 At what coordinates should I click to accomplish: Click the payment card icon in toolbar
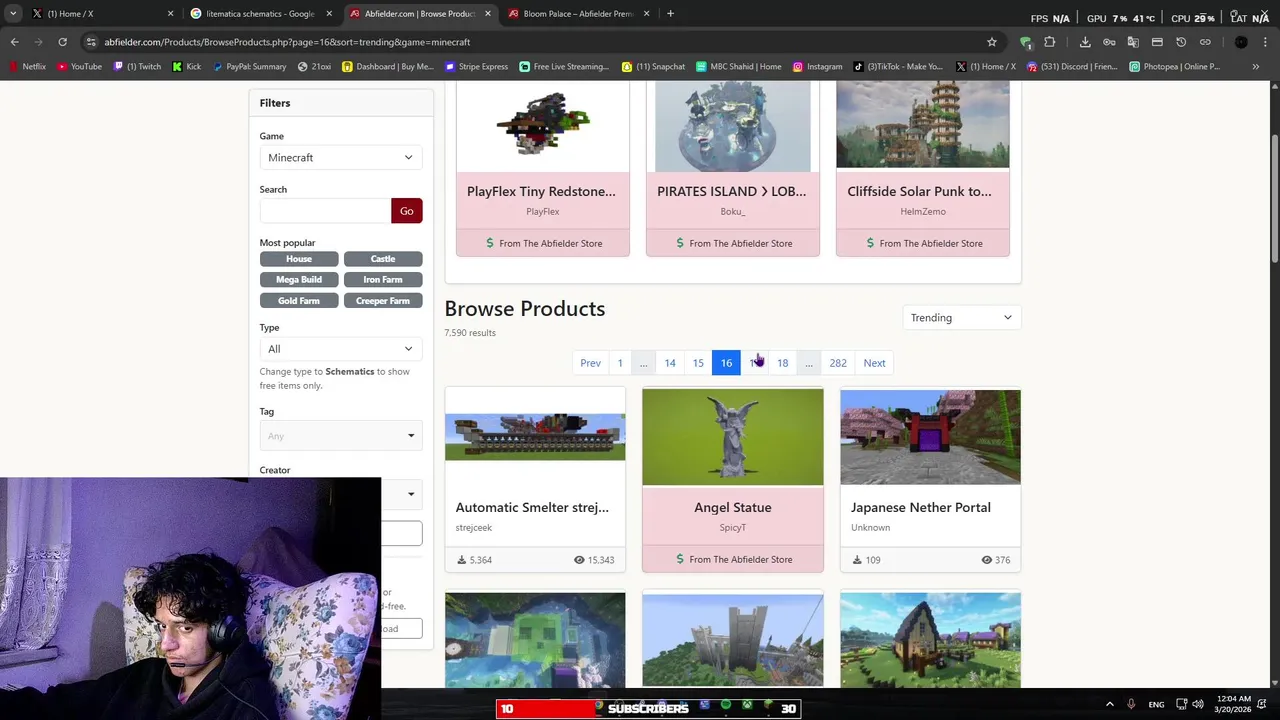pos(1157,42)
